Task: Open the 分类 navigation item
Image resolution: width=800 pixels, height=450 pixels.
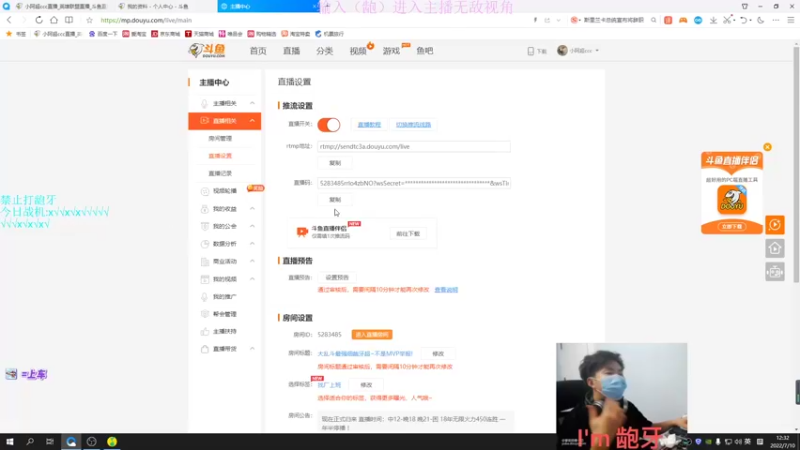Action: pos(324,51)
